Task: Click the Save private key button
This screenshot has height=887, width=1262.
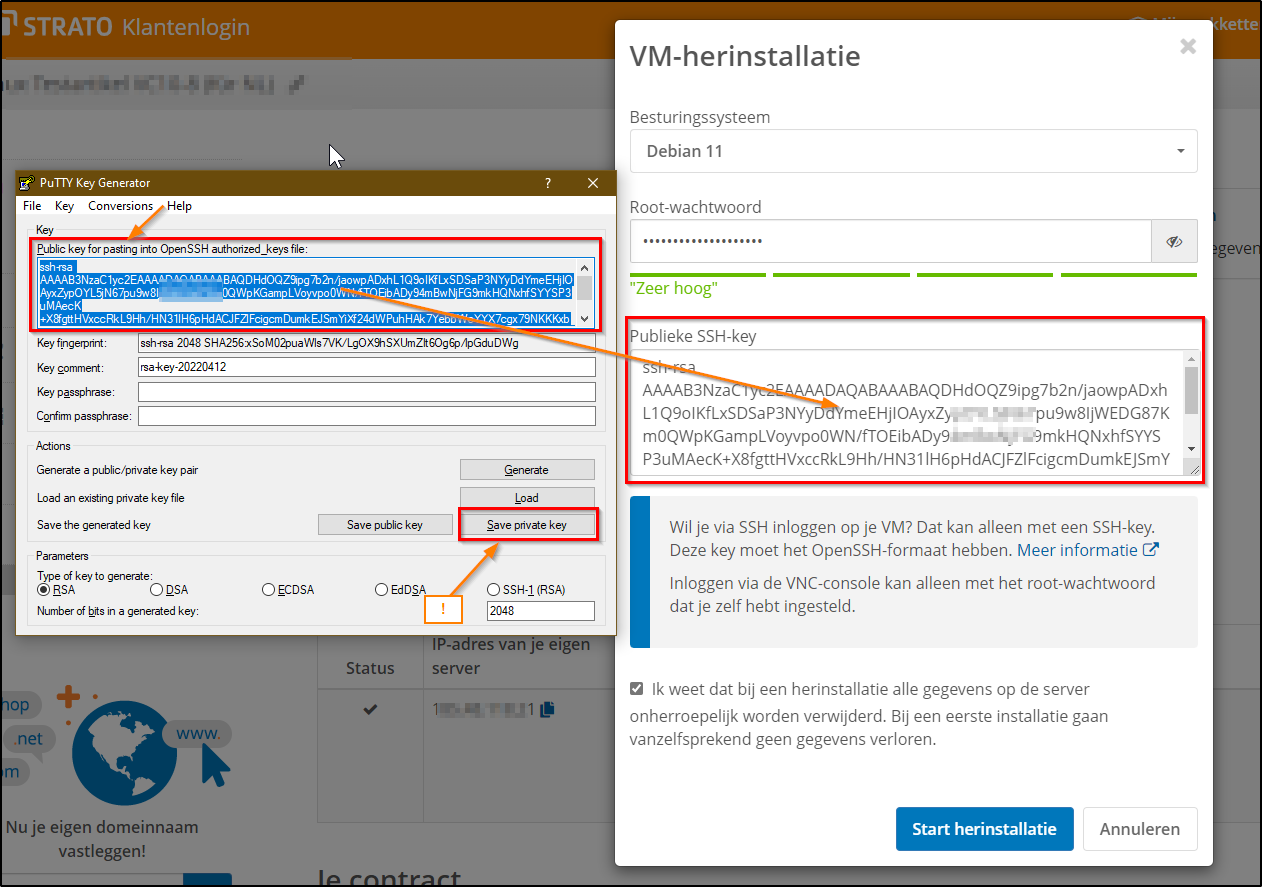Action: [x=528, y=524]
